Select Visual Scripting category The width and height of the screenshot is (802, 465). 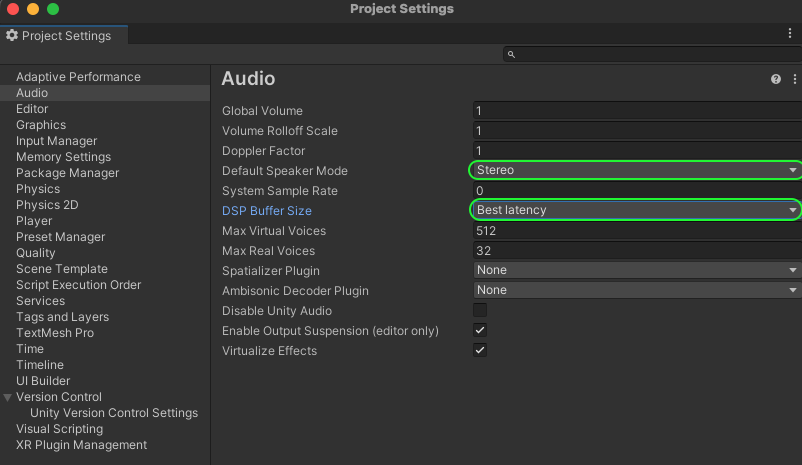tap(59, 429)
